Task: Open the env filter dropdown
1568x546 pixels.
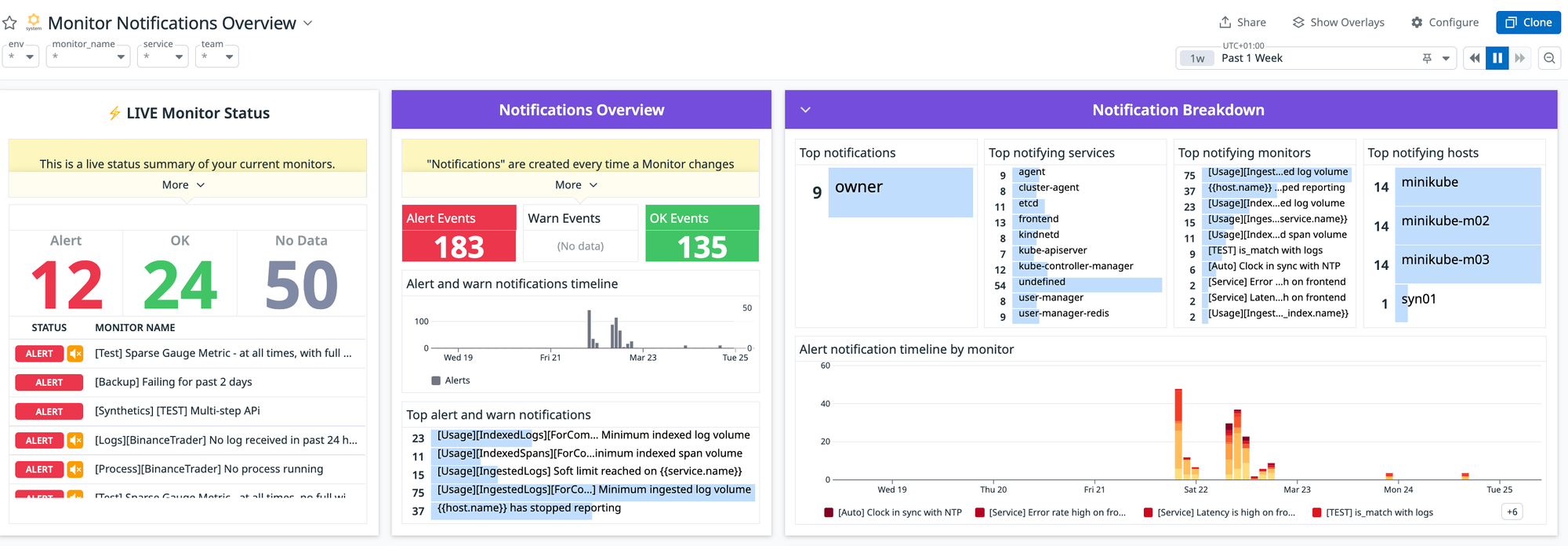Action: click(21, 56)
